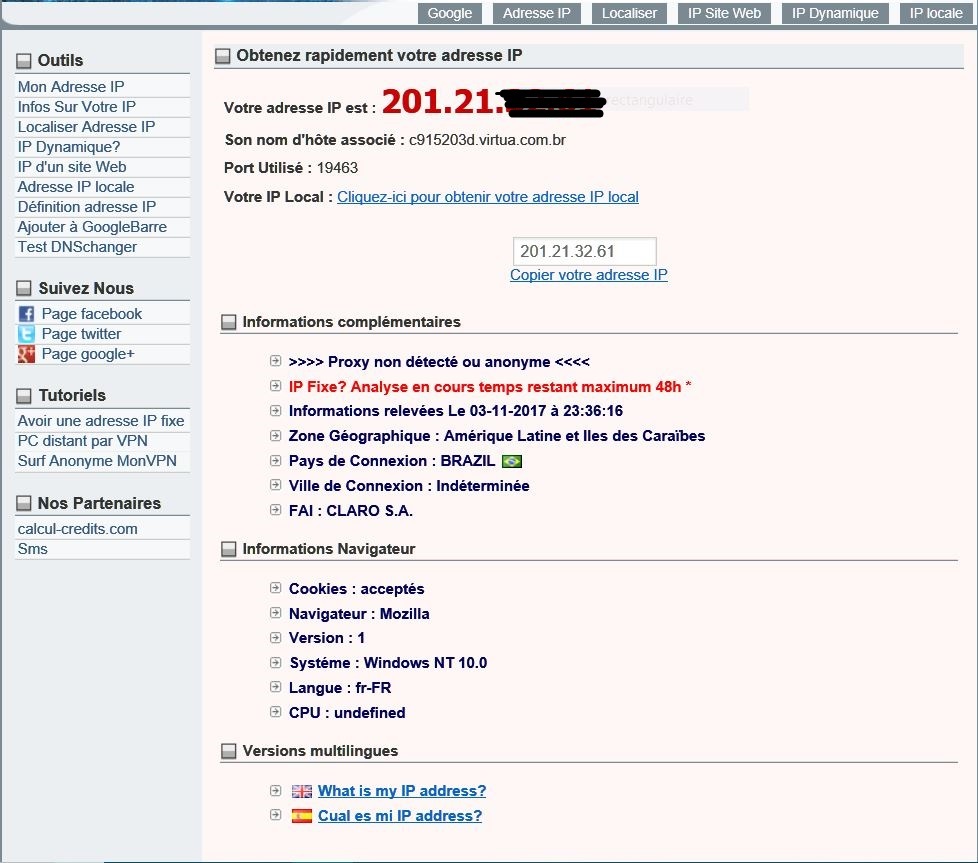Click the IP address input field
This screenshot has width=978, height=863.
click(x=583, y=250)
